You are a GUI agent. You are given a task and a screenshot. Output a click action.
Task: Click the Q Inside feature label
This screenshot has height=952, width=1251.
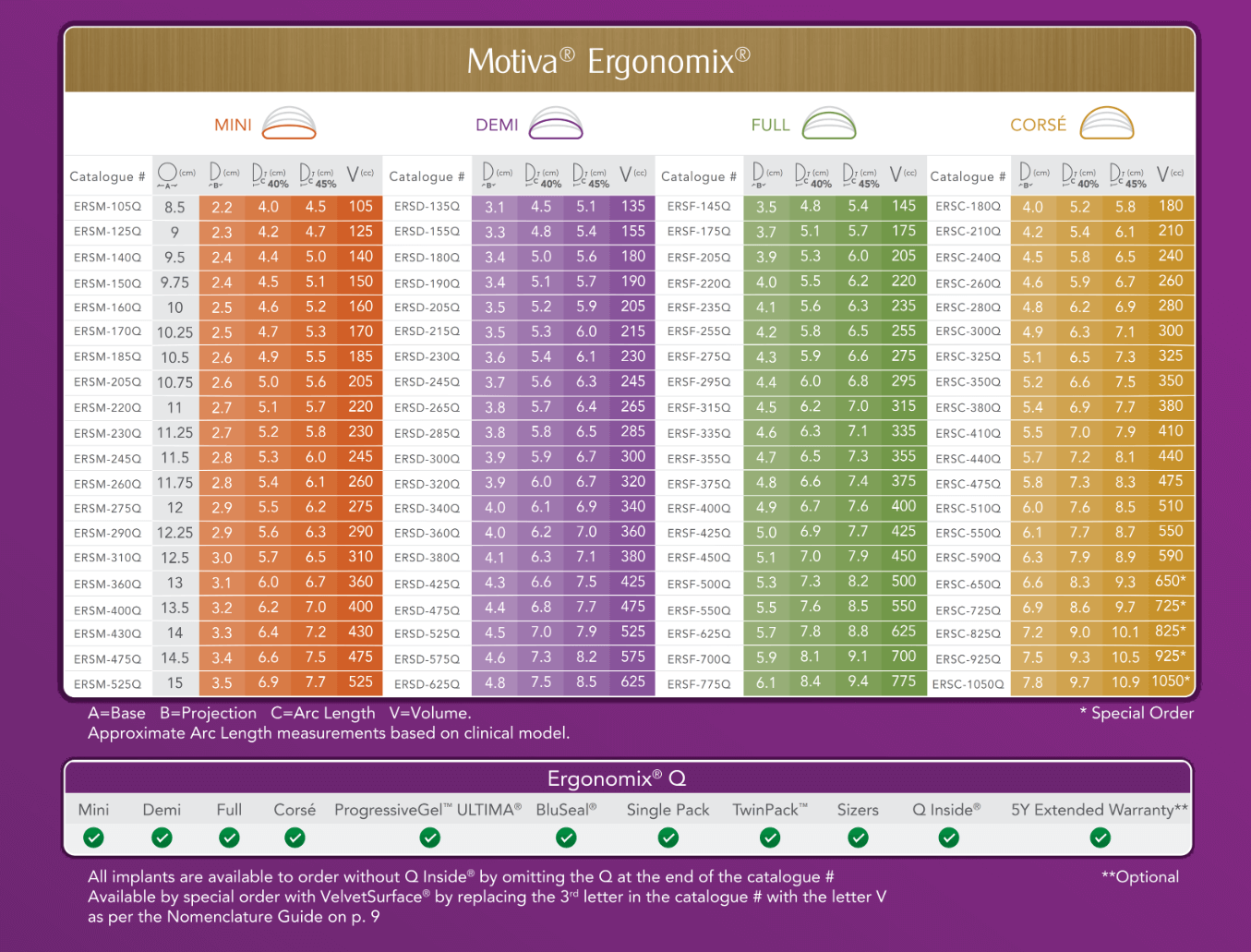tap(946, 810)
